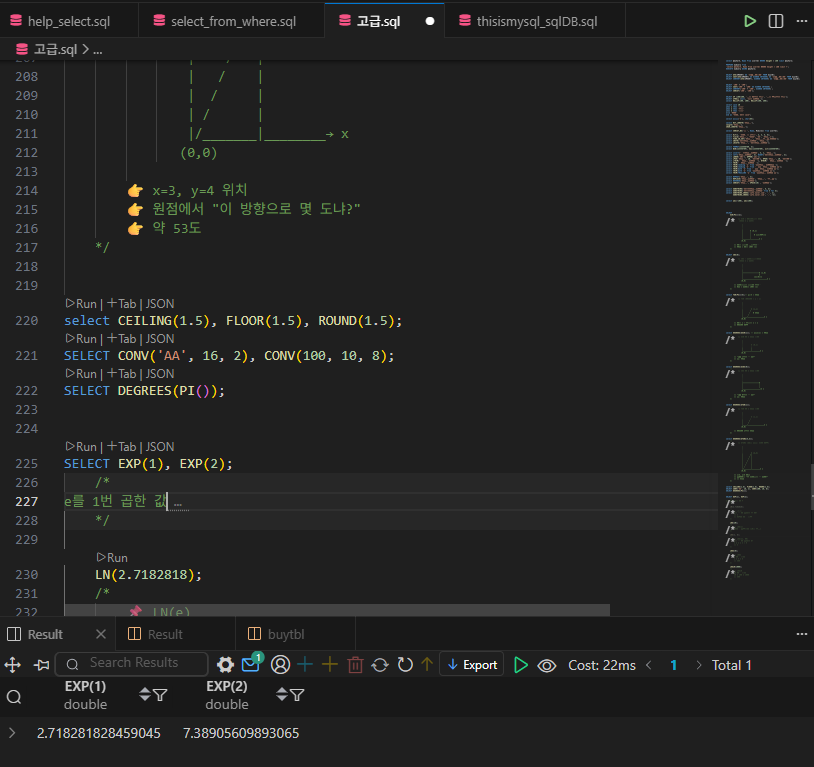Screen dimensions: 814x767
Task: Click page number 1 in results pagination
Action: point(673,665)
